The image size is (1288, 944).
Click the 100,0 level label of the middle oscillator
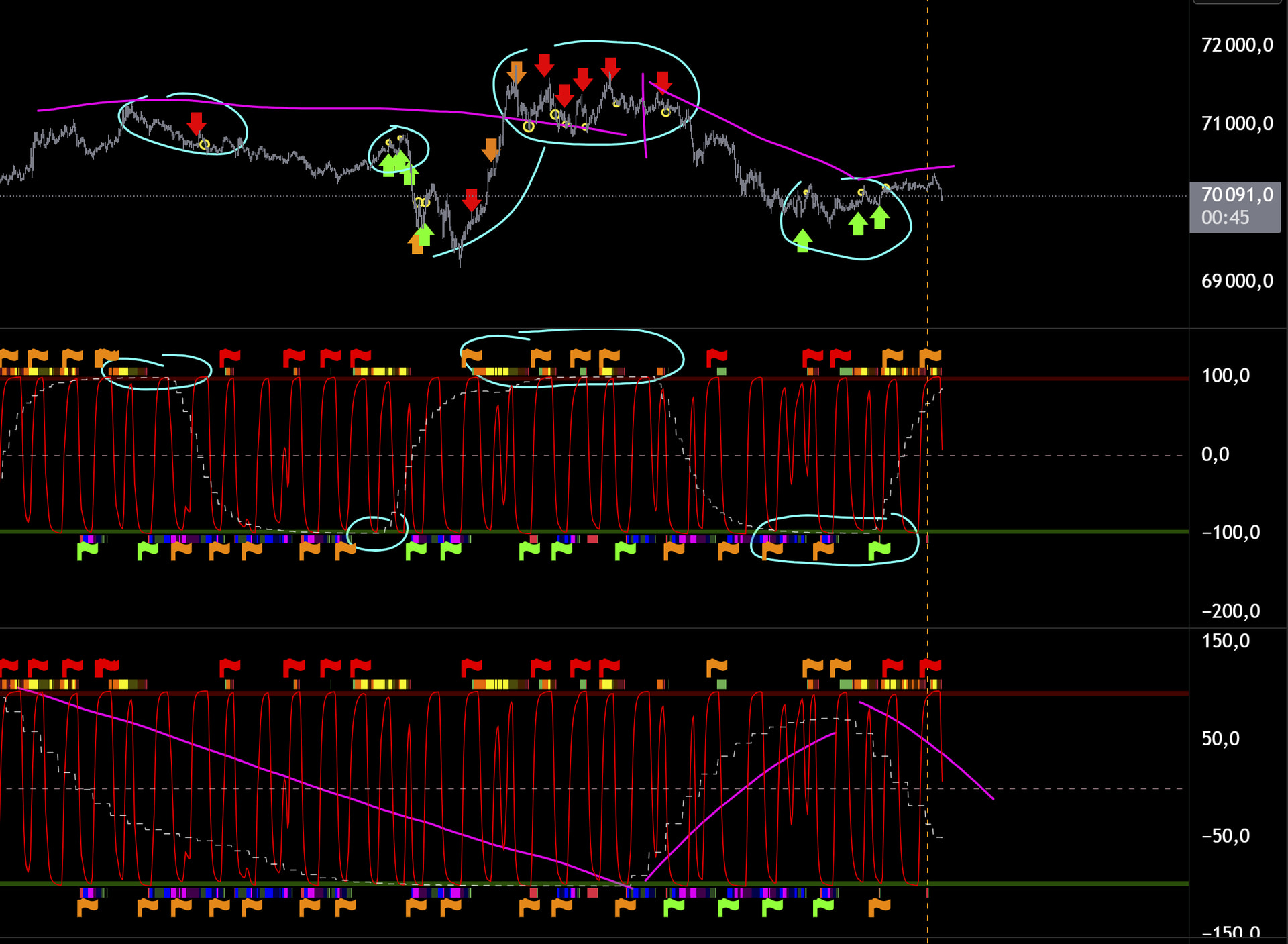[x=1225, y=376]
